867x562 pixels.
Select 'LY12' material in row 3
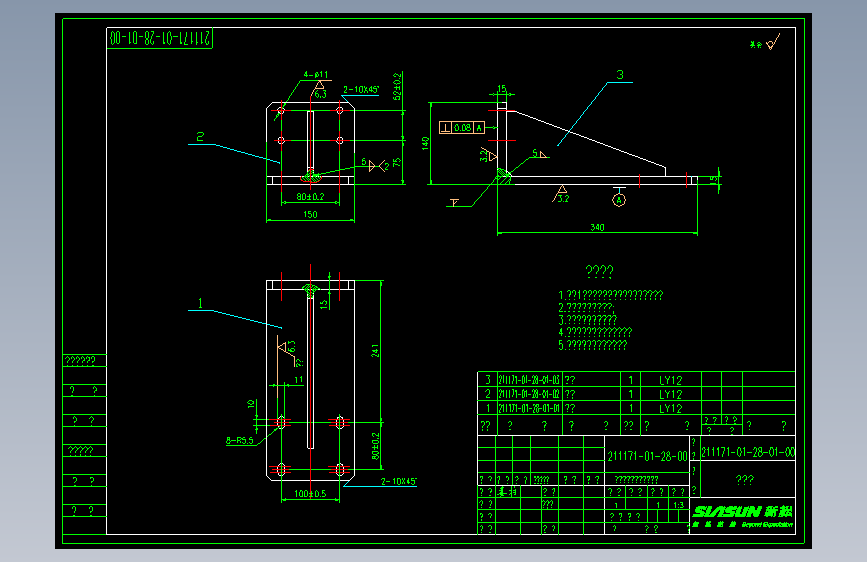[x=671, y=380]
